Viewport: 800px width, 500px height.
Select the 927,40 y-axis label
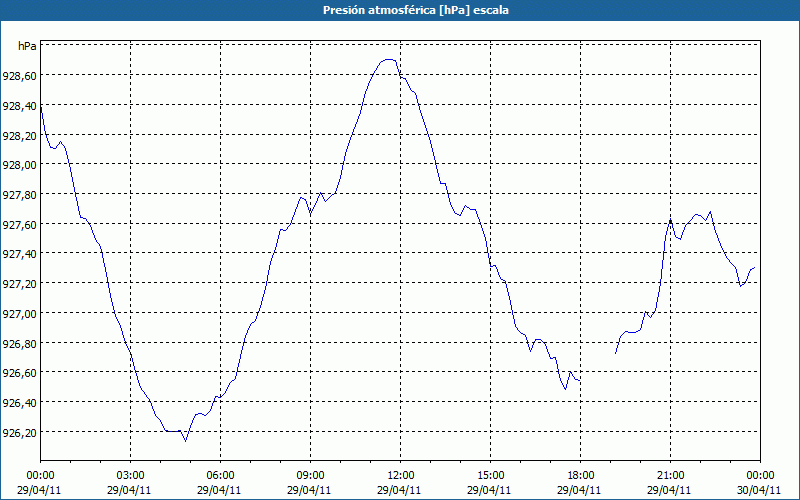tap(19, 254)
